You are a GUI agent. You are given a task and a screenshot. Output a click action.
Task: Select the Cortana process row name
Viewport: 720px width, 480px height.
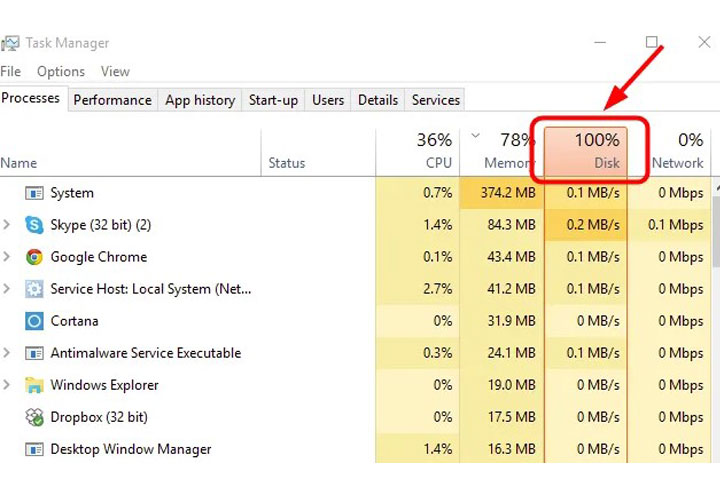[74, 321]
